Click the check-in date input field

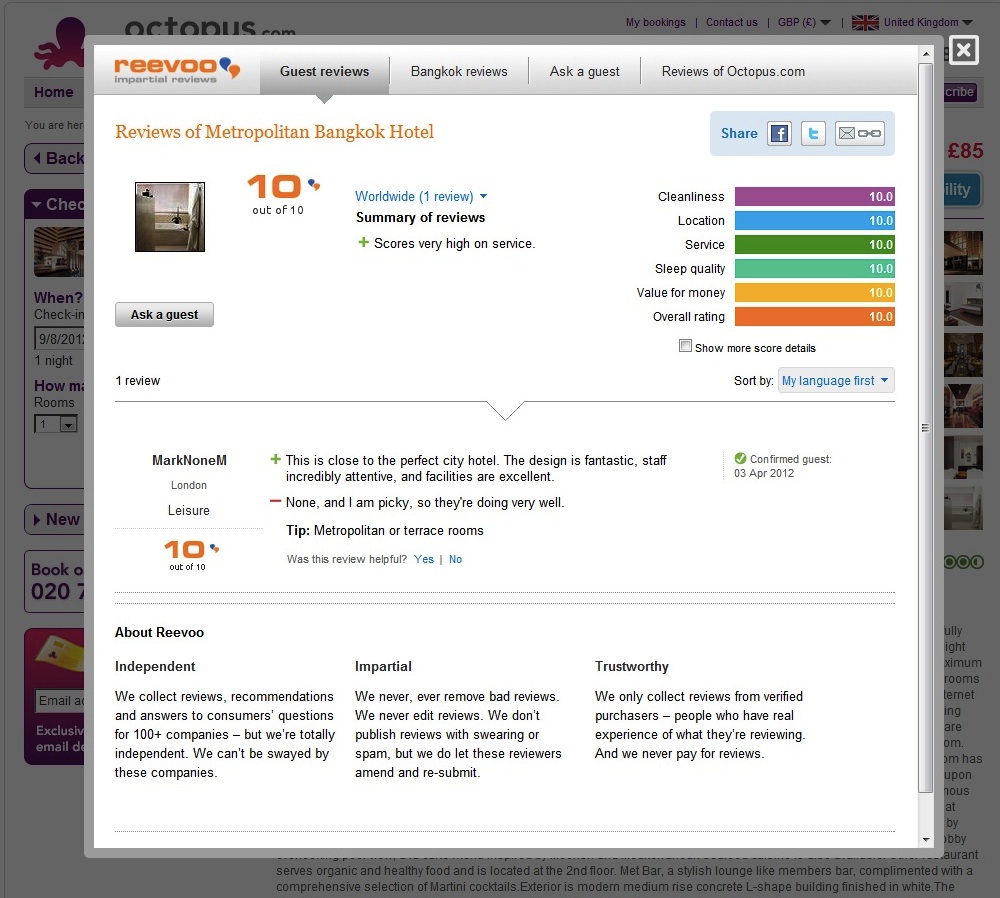click(x=59, y=339)
